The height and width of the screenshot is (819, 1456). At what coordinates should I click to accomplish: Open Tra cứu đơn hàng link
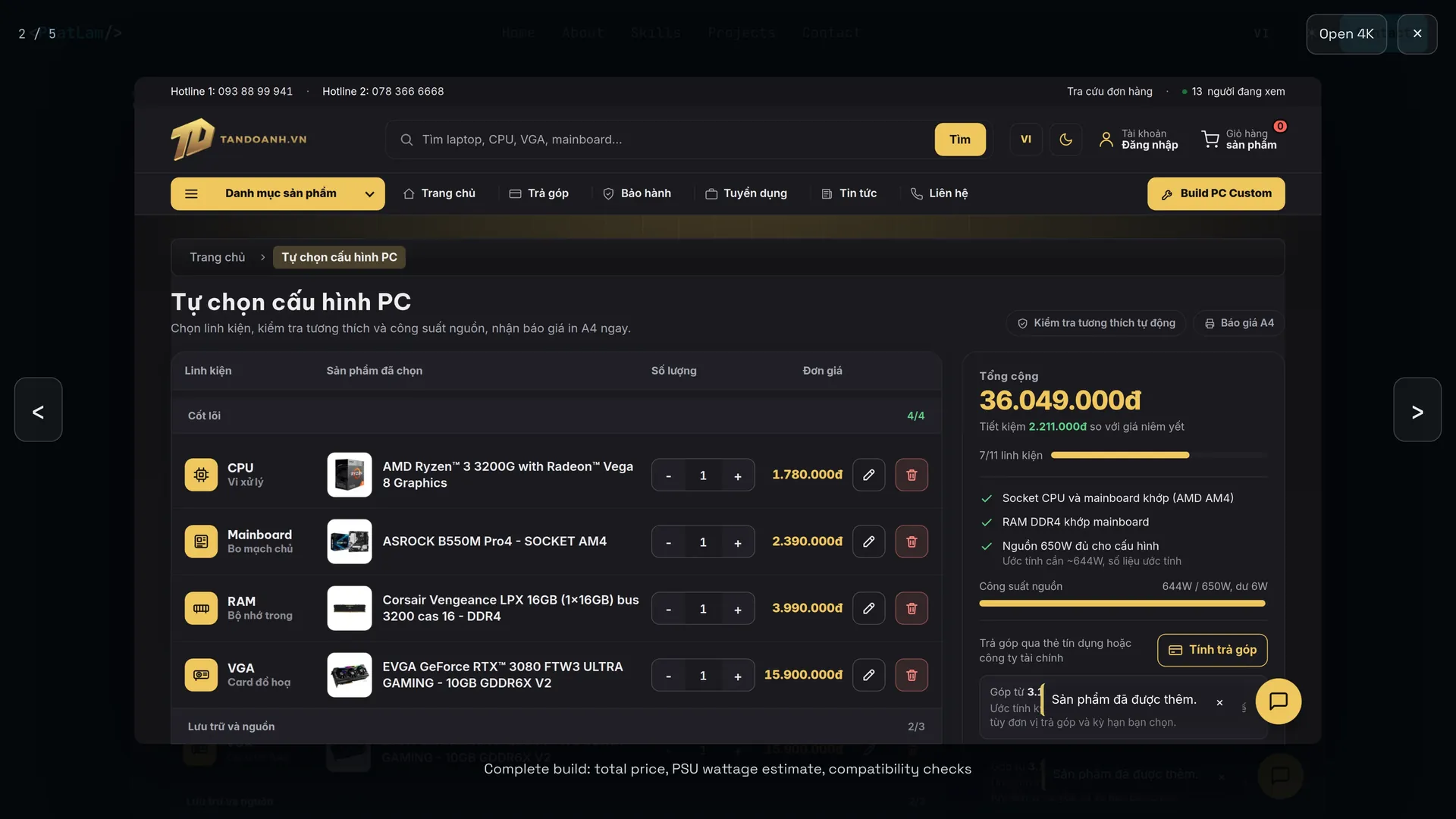1109,92
